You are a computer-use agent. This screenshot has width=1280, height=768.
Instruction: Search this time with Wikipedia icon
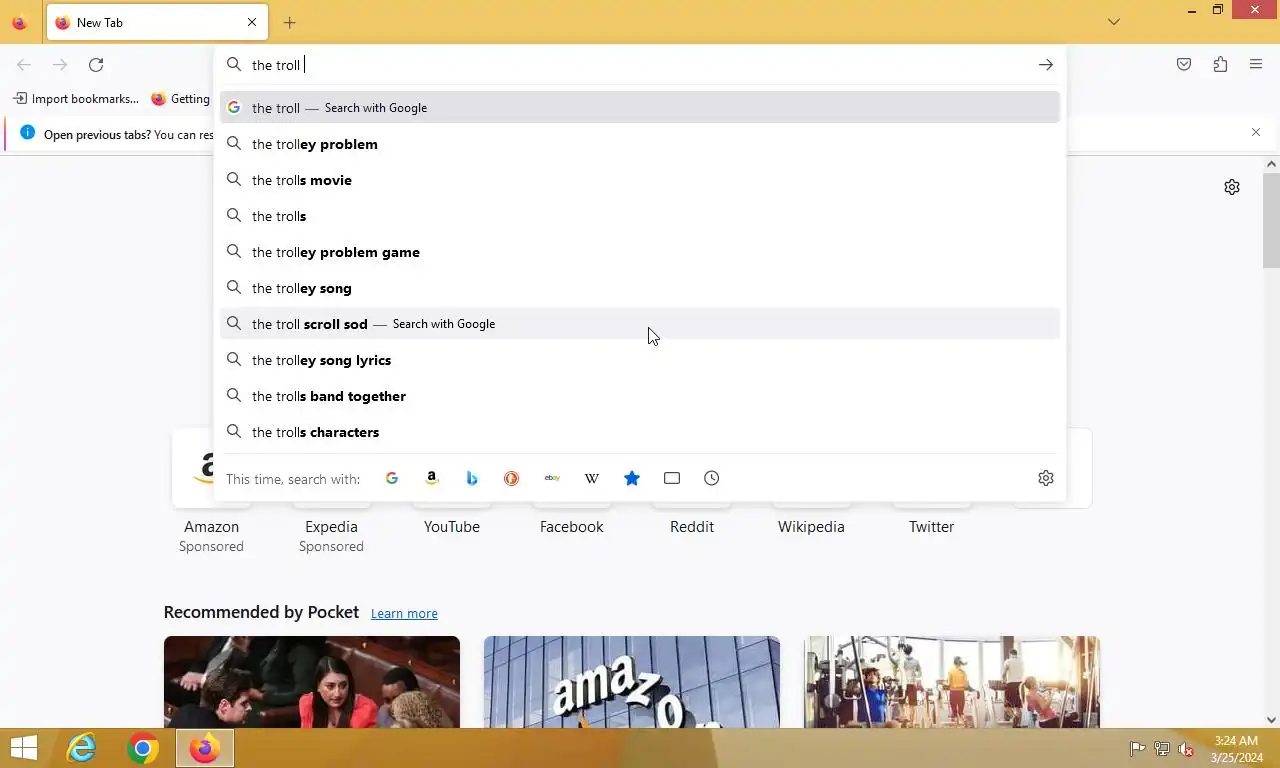pyautogui.click(x=592, y=478)
